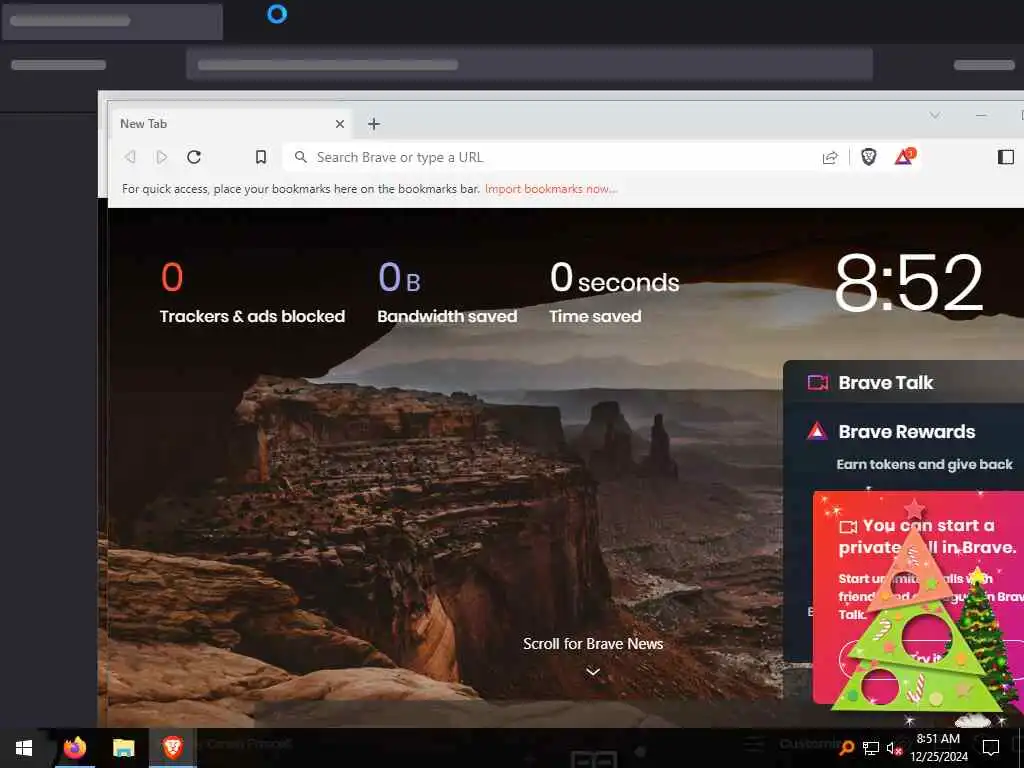Open the share icon in the address bar
Screen dimensions: 1024x768
(x=830, y=157)
